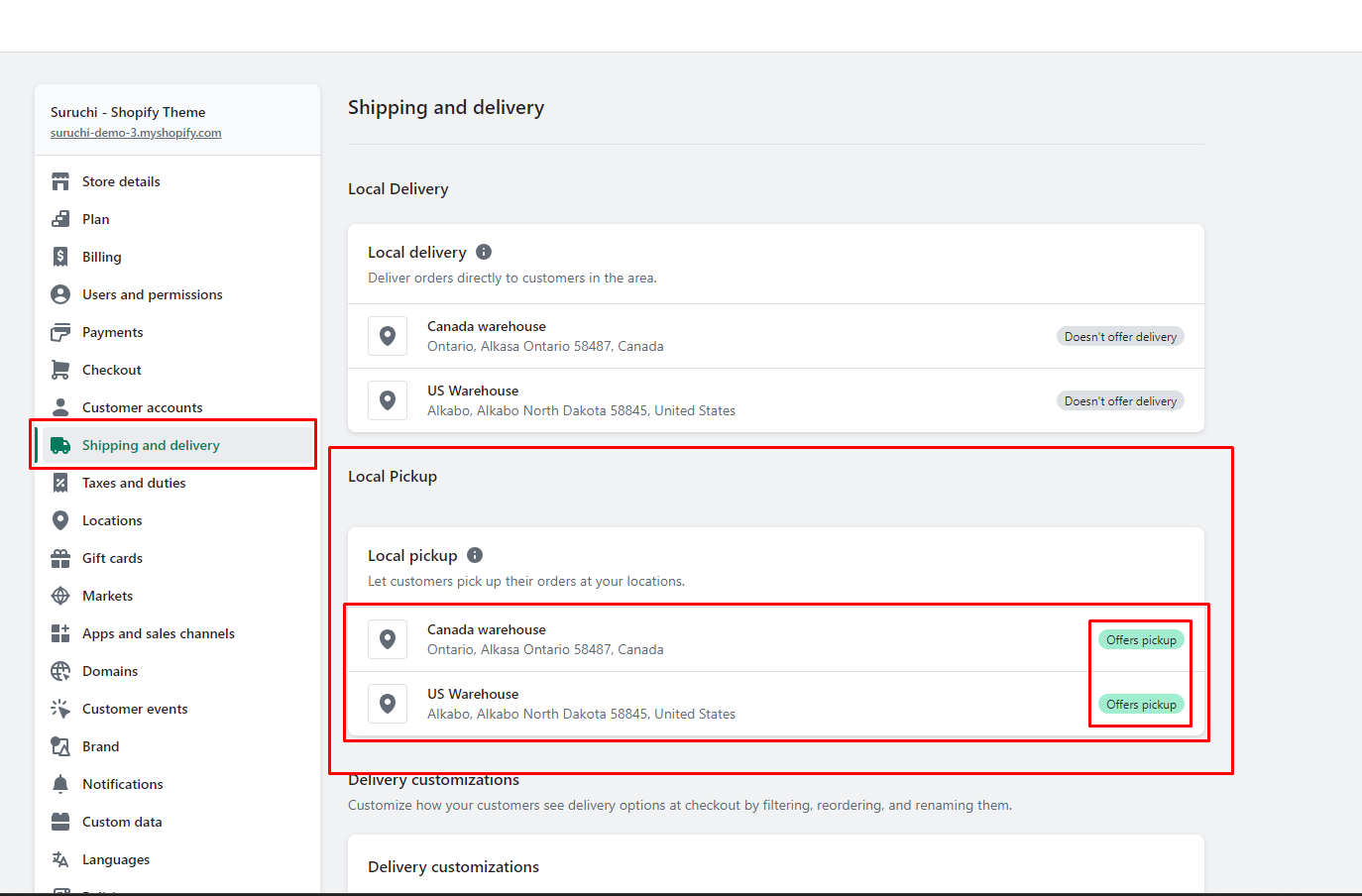Click Canada warehouse pin icon under Local pickup

click(388, 639)
